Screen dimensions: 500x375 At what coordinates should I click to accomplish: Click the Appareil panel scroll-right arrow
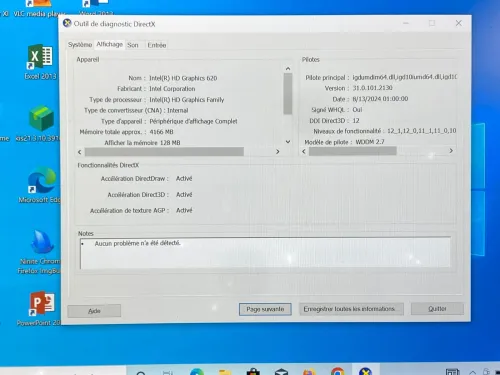point(278,152)
